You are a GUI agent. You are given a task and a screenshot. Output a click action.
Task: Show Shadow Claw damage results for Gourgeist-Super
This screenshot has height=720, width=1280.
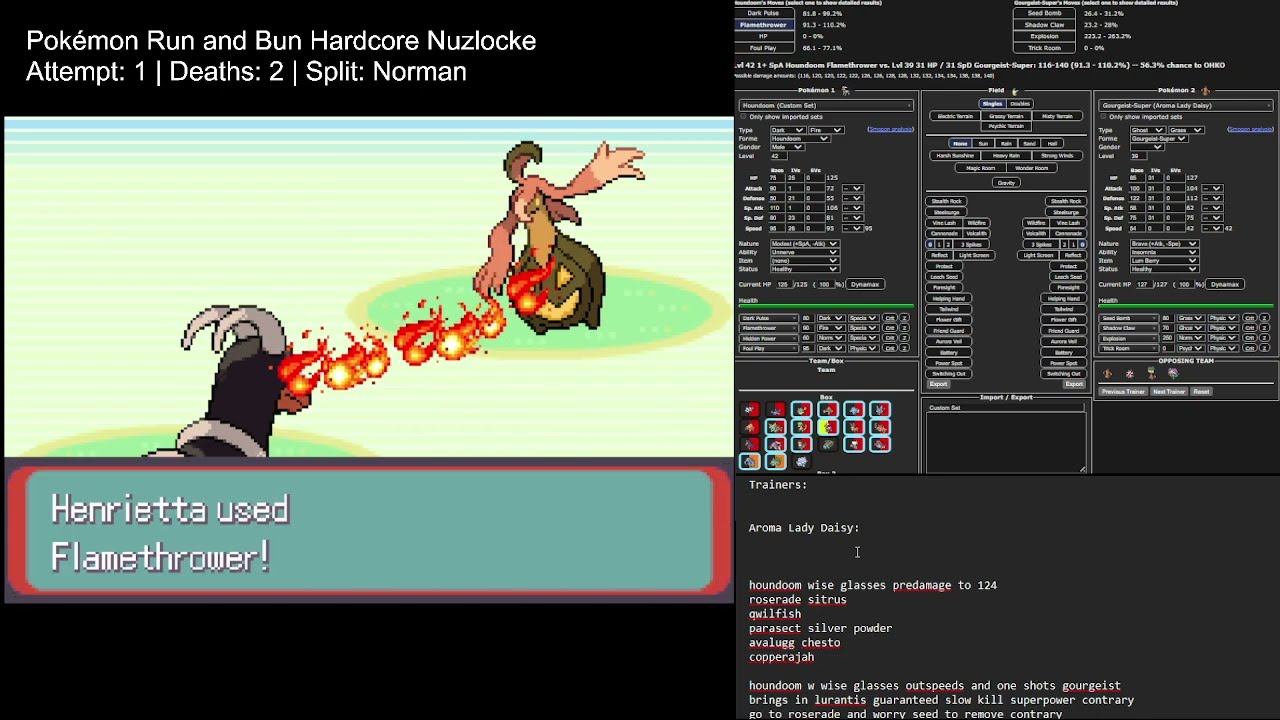[x=1044, y=25]
